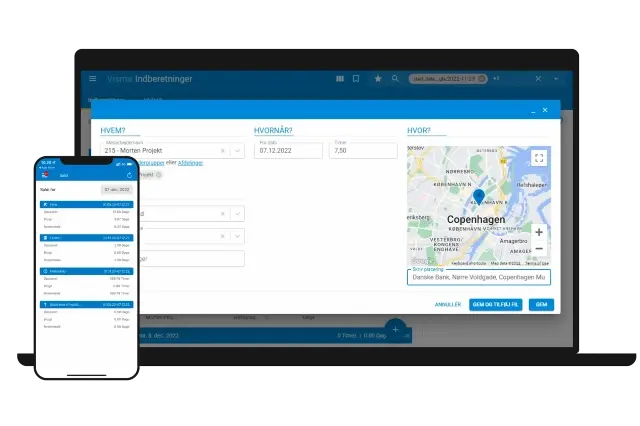
Task: Click the Afdelinger link
Action: tap(190, 162)
